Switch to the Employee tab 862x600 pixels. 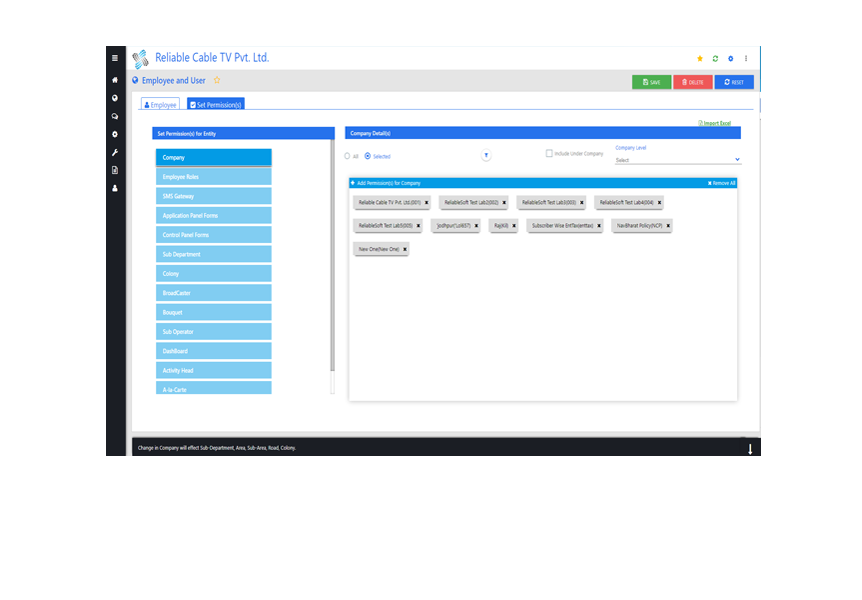(160, 104)
